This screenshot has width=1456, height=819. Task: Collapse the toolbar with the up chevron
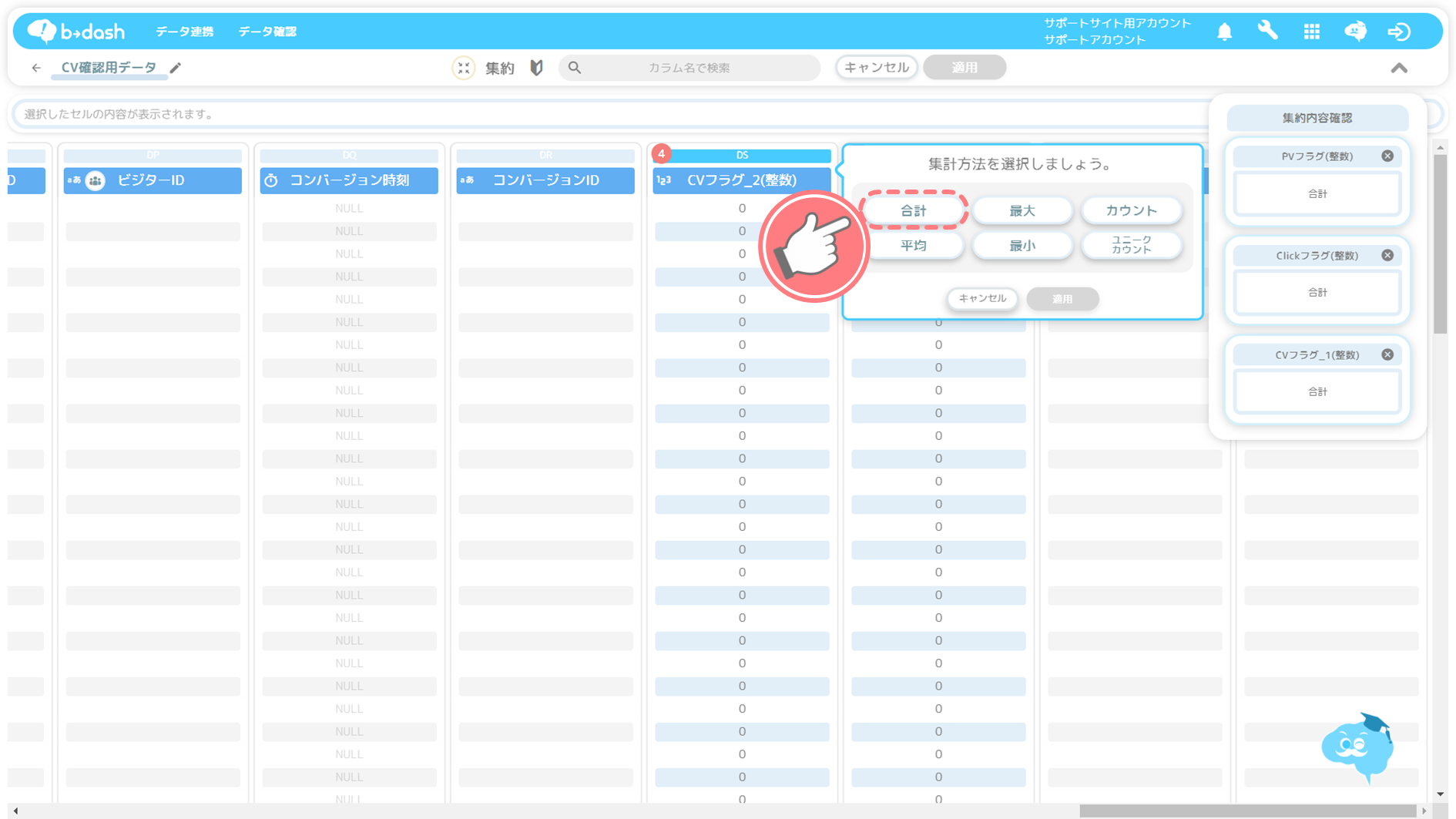pos(1399,68)
